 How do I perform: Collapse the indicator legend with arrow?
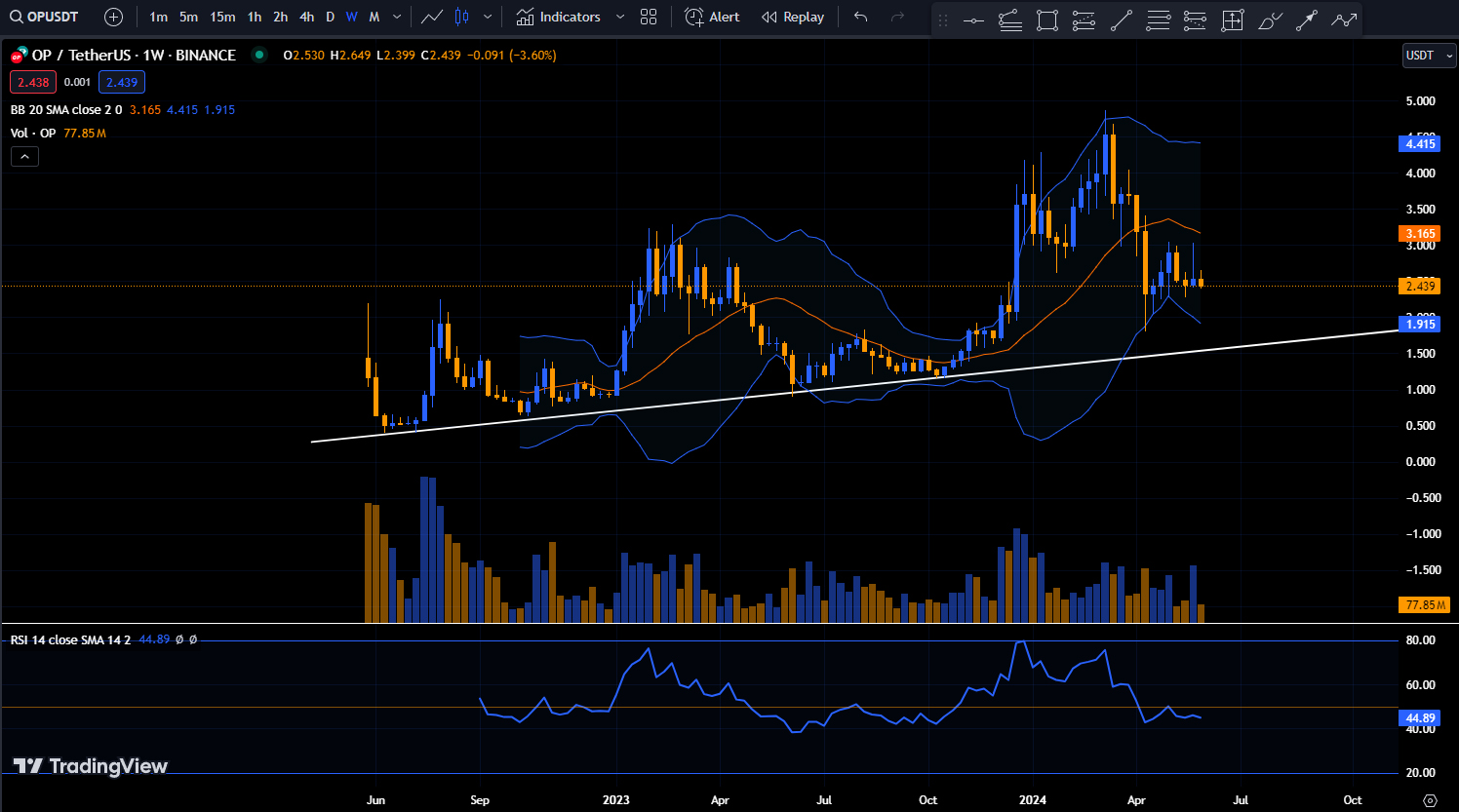click(x=24, y=157)
